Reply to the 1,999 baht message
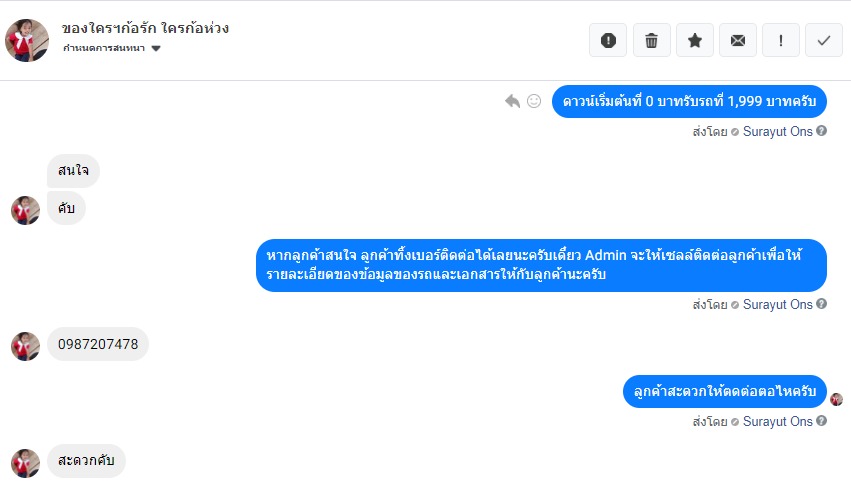851x503 pixels. click(512, 101)
